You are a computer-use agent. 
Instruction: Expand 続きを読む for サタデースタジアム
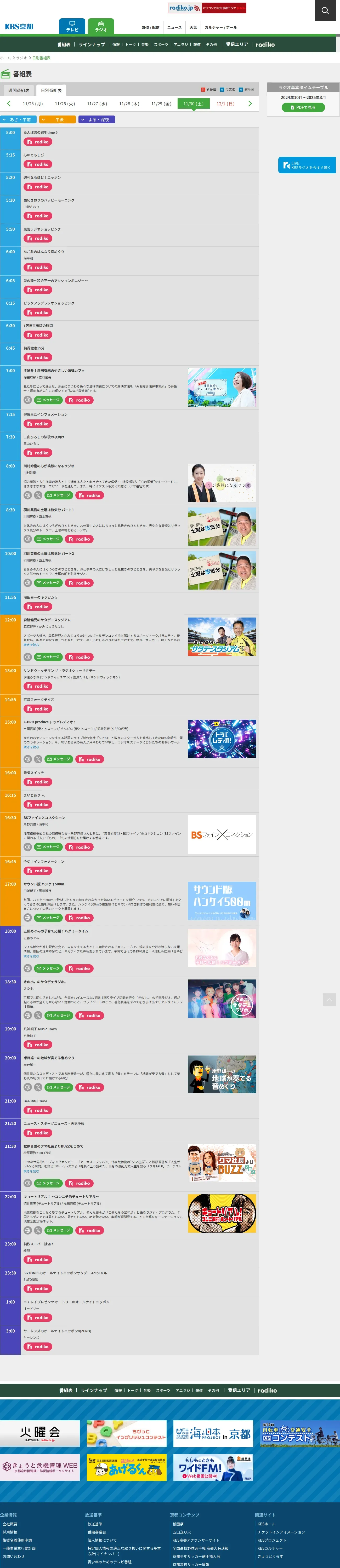(x=31, y=645)
